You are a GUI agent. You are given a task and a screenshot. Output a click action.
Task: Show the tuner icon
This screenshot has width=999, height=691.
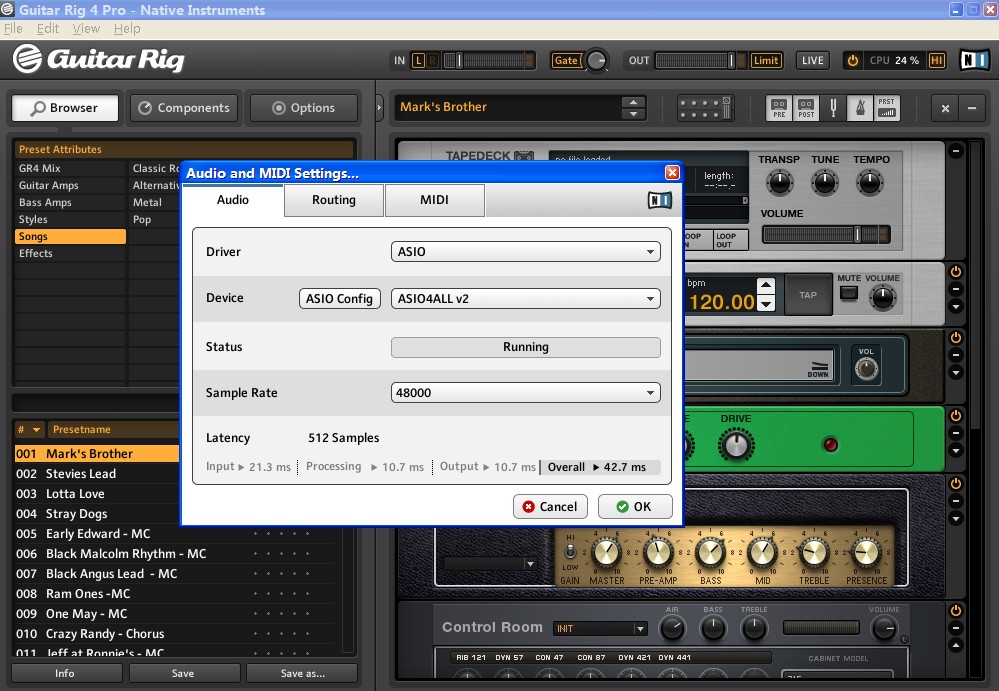click(833, 108)
